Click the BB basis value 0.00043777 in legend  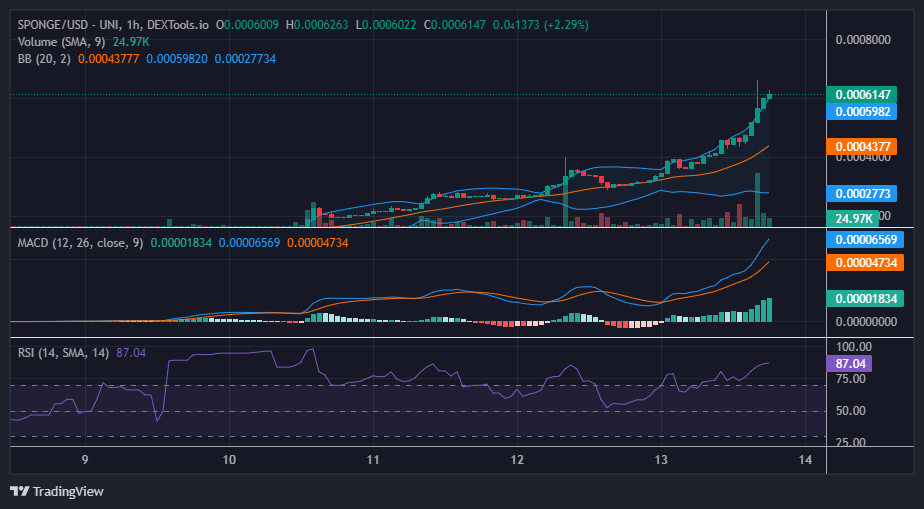point(108,59)
